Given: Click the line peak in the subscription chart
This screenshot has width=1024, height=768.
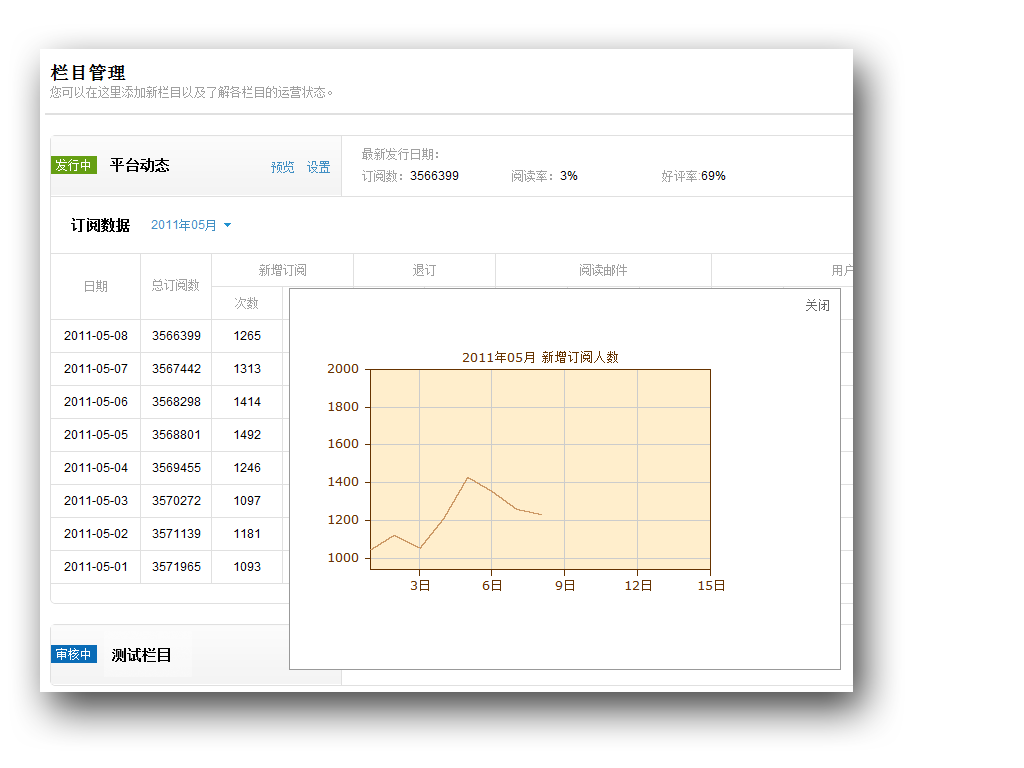Looking at the screenshot, I should [467, 477].
